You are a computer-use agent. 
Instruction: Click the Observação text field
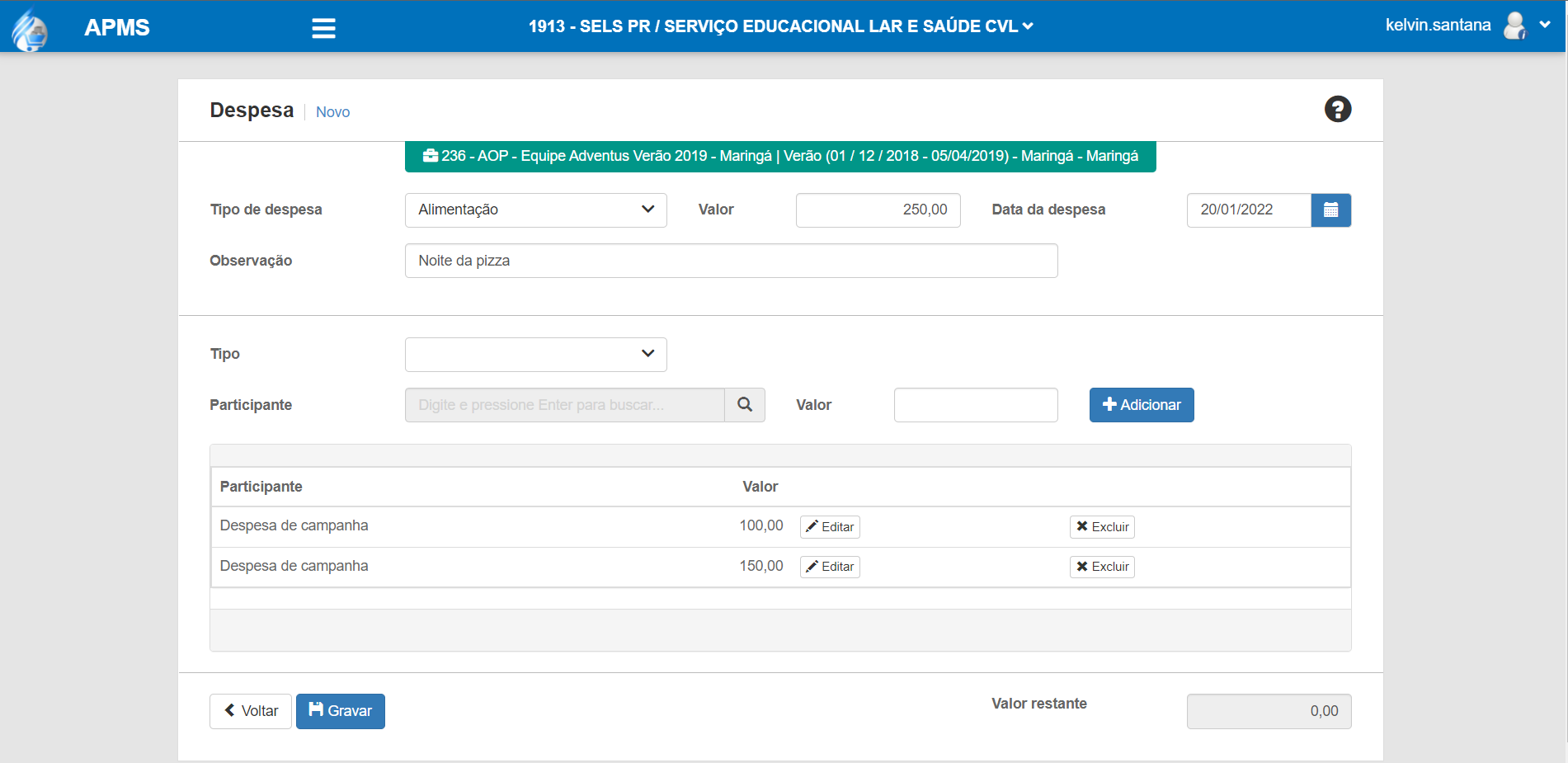[731, 261]
